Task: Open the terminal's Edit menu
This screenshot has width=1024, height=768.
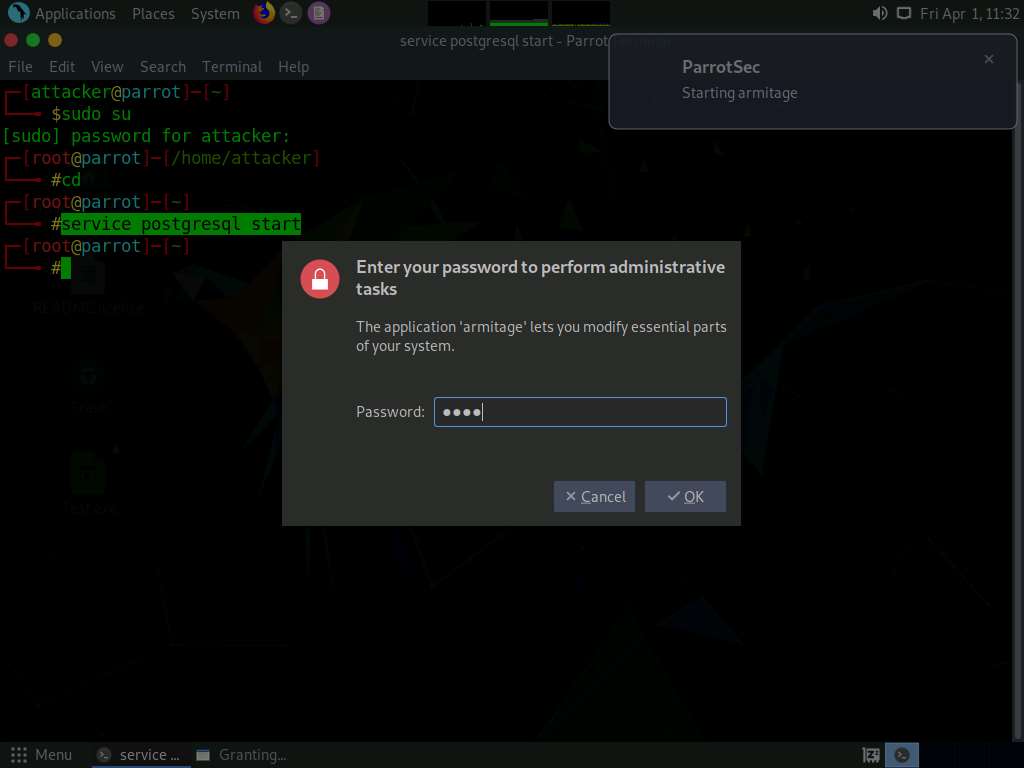Action: pos(62,66)
